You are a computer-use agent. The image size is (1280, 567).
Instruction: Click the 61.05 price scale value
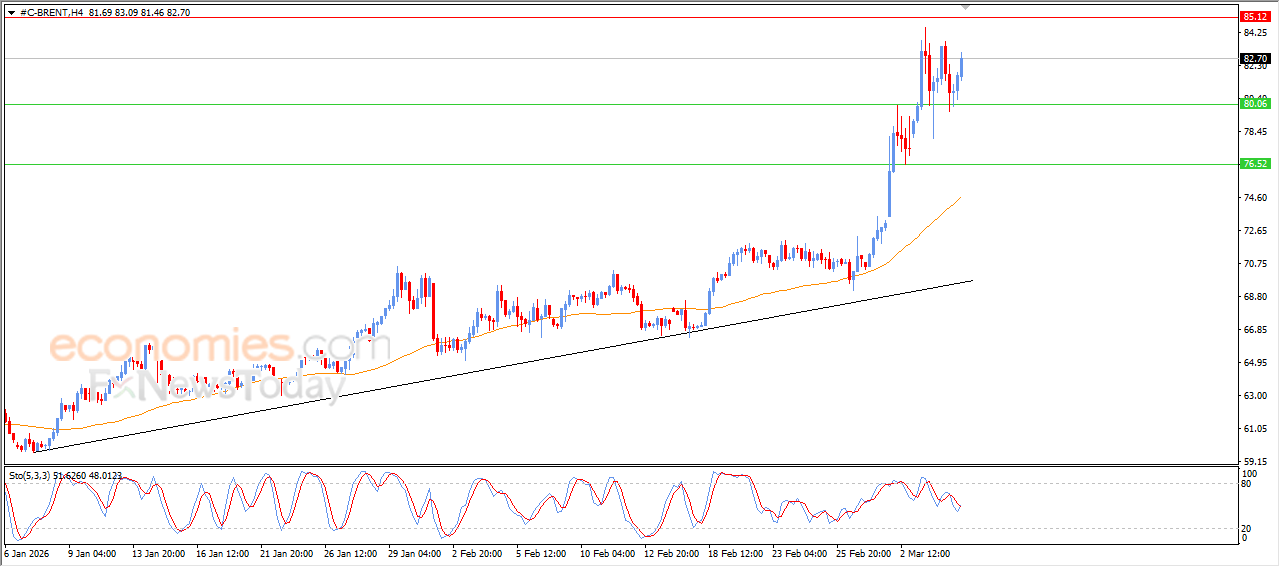pos(1254,429)
